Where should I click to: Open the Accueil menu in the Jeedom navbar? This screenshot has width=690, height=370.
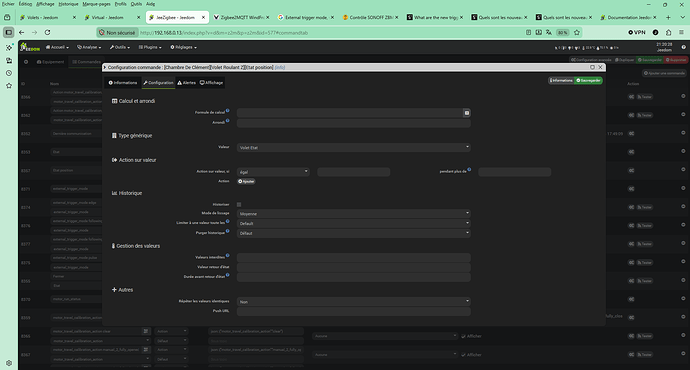click(x=57, y=47)
